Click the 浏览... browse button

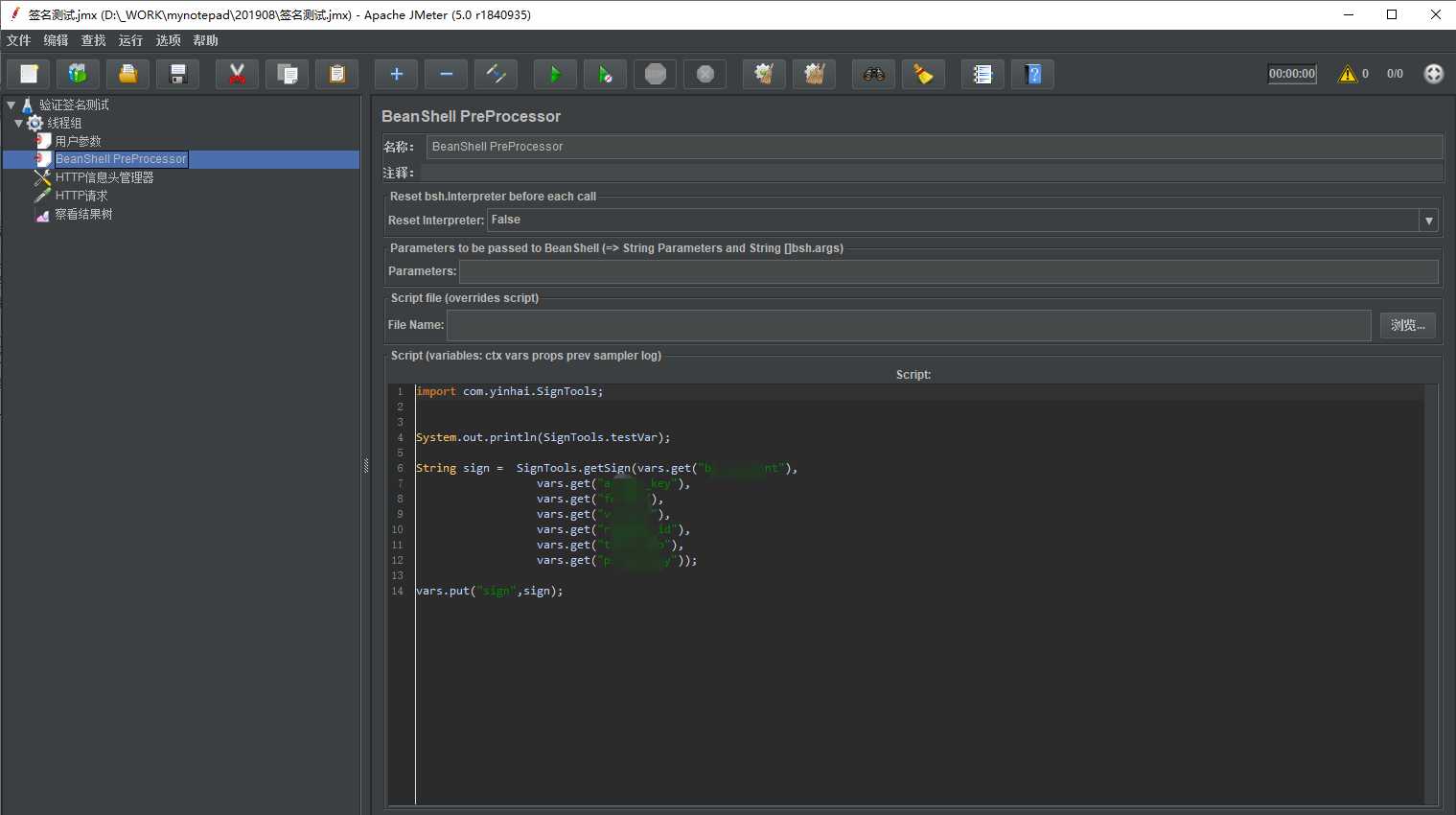click(1408, 325)
